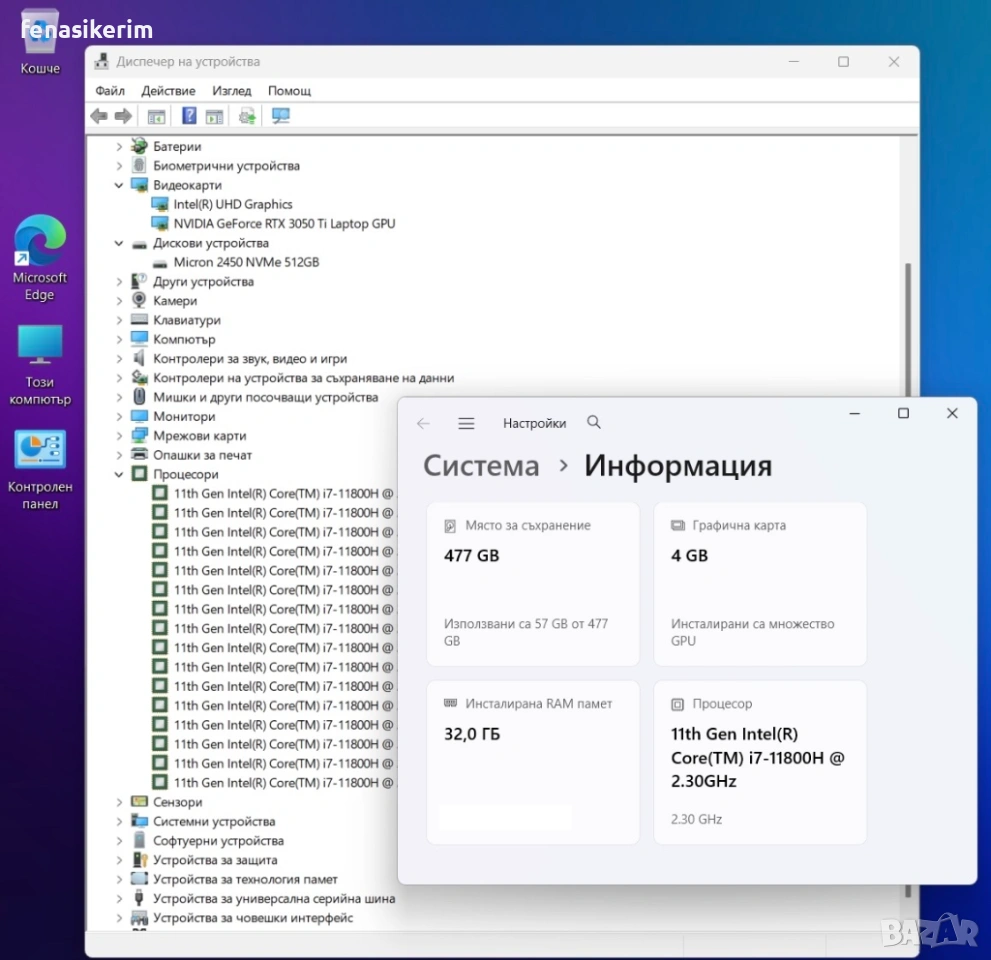Open the Контролен панел desktop icon
Screen dimensions: 991x960
(x=40, y=468)
